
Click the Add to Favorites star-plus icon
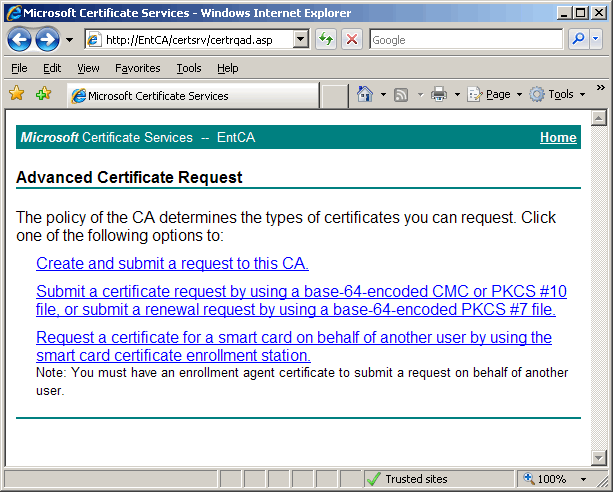coord(43,94)
